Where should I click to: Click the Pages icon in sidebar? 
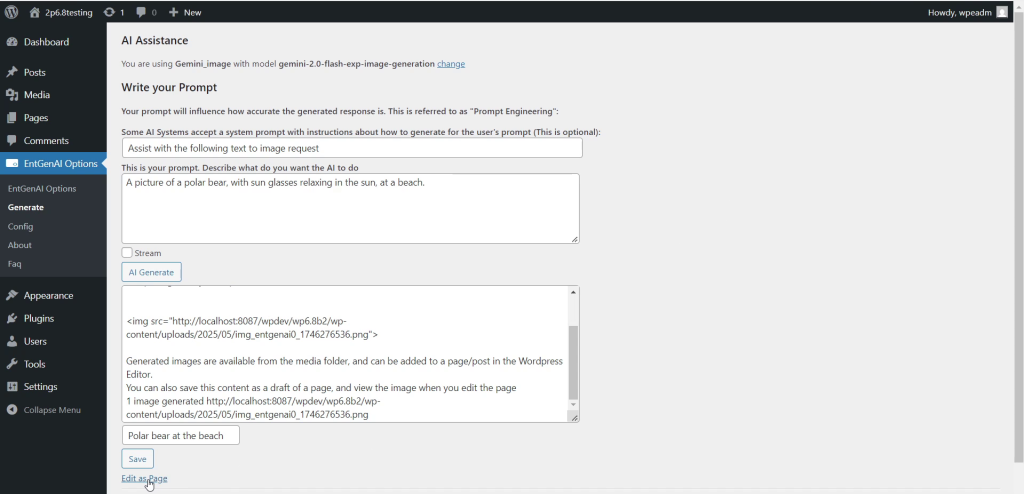(x=12, y=118)
